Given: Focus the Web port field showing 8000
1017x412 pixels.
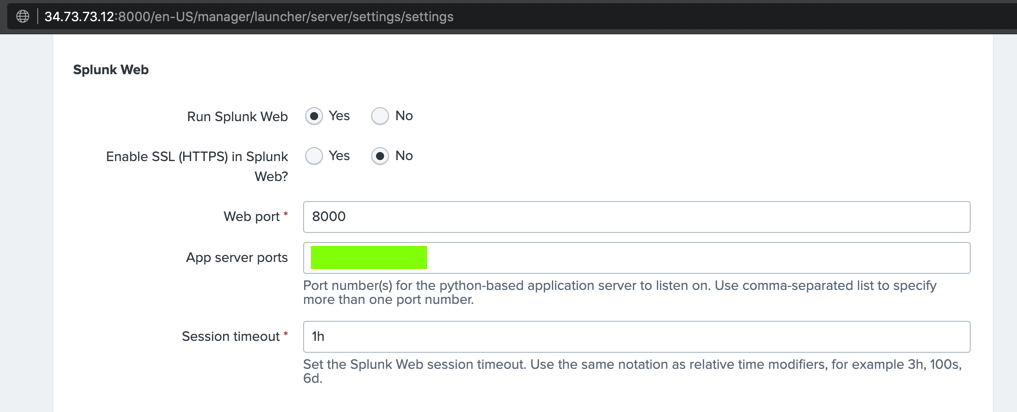Looking at the screenshot, I should tap(636, 217).
